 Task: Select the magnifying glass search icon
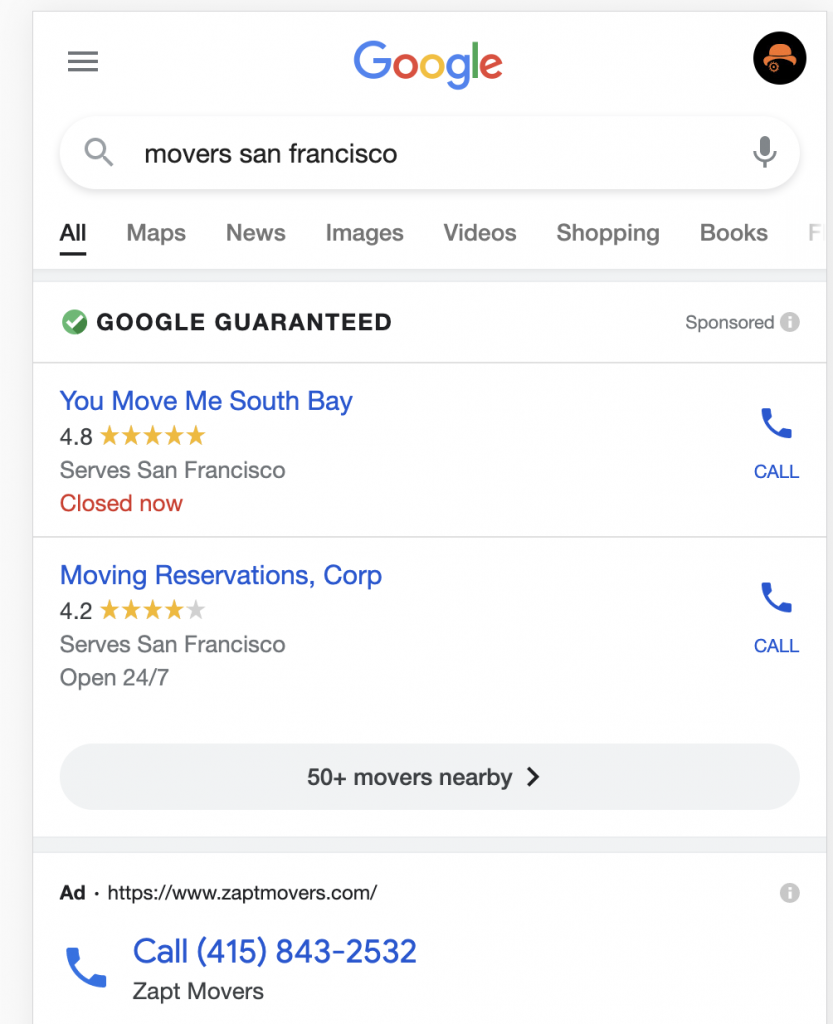coord(98,153)
